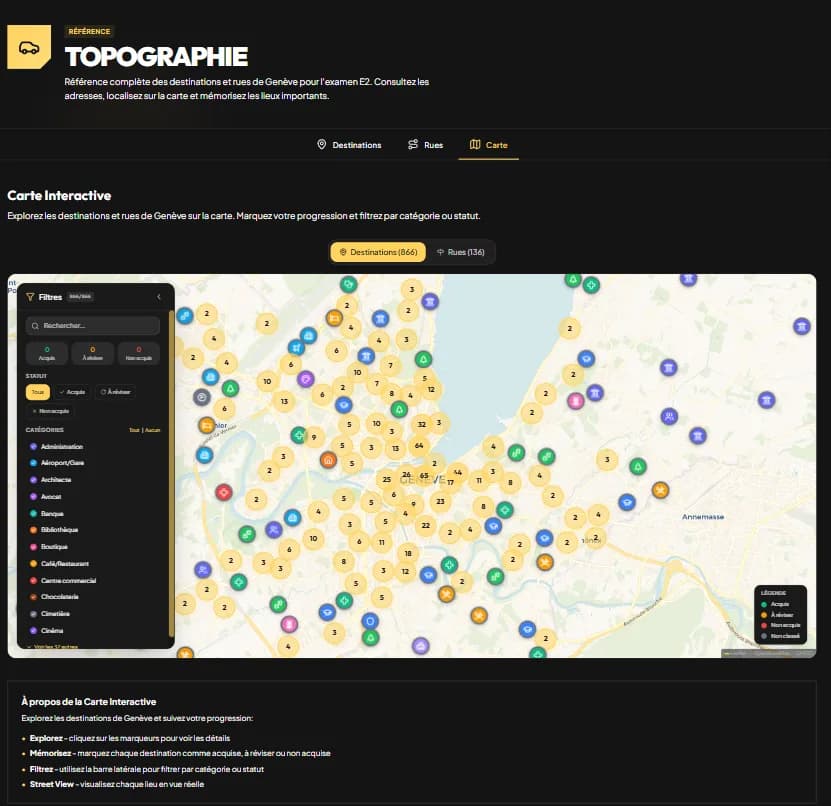
Task: Click the Annemasse label on the map
Action: click(x=703, y=517)
